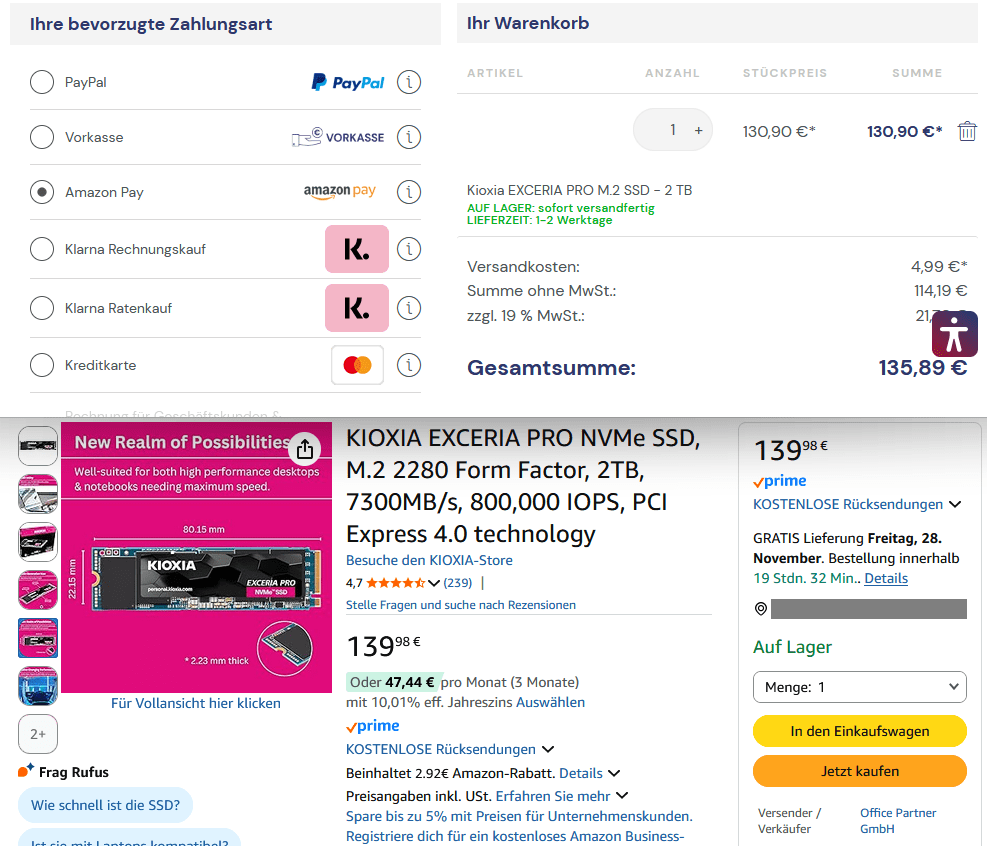This screenshot has height=846, width=987.
Task: Select the Amazon Pay radio button
Action: point(42,192)
